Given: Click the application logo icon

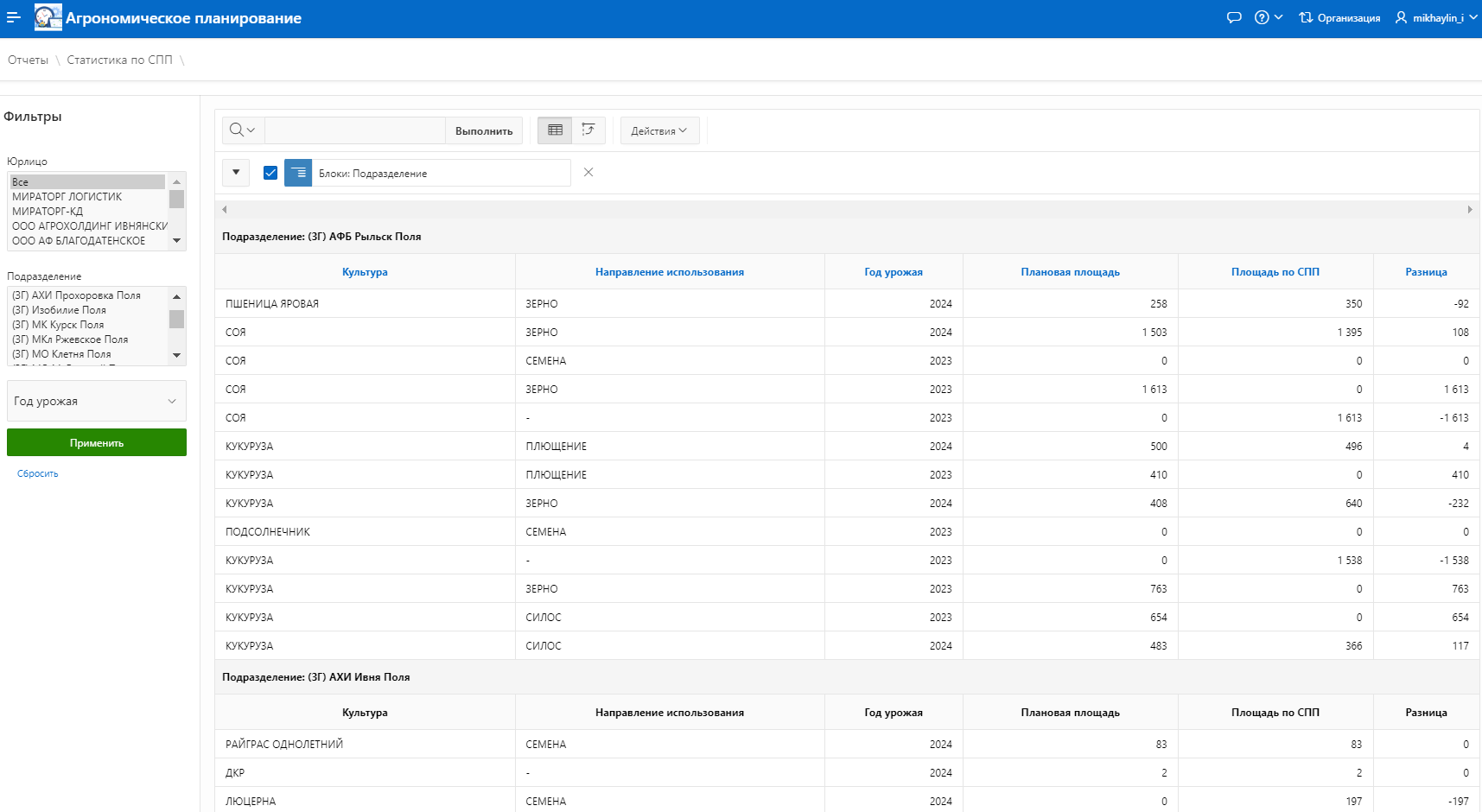Looking at the screenshot, I should point(48,17).
